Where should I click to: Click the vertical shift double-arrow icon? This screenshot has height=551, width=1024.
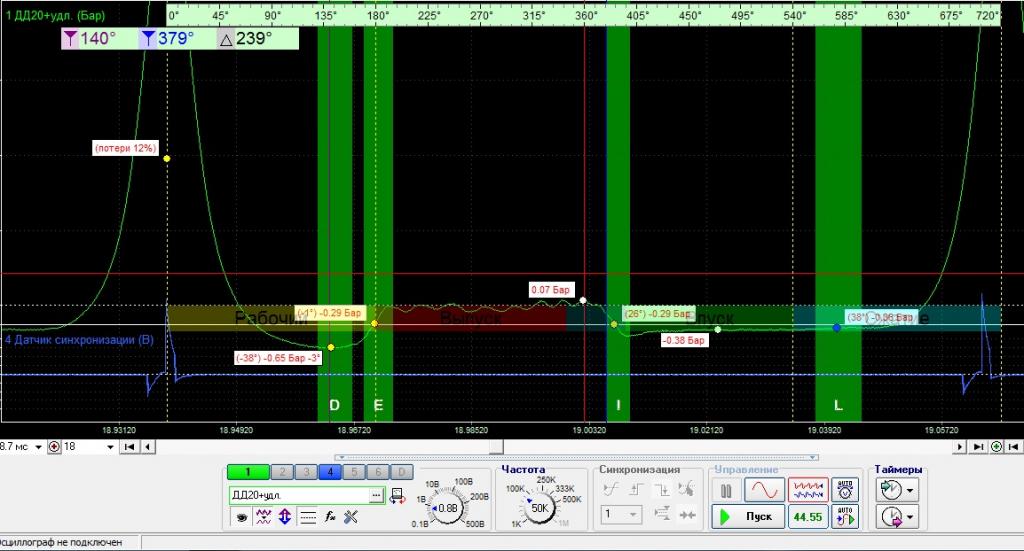[x=285, y=517]
